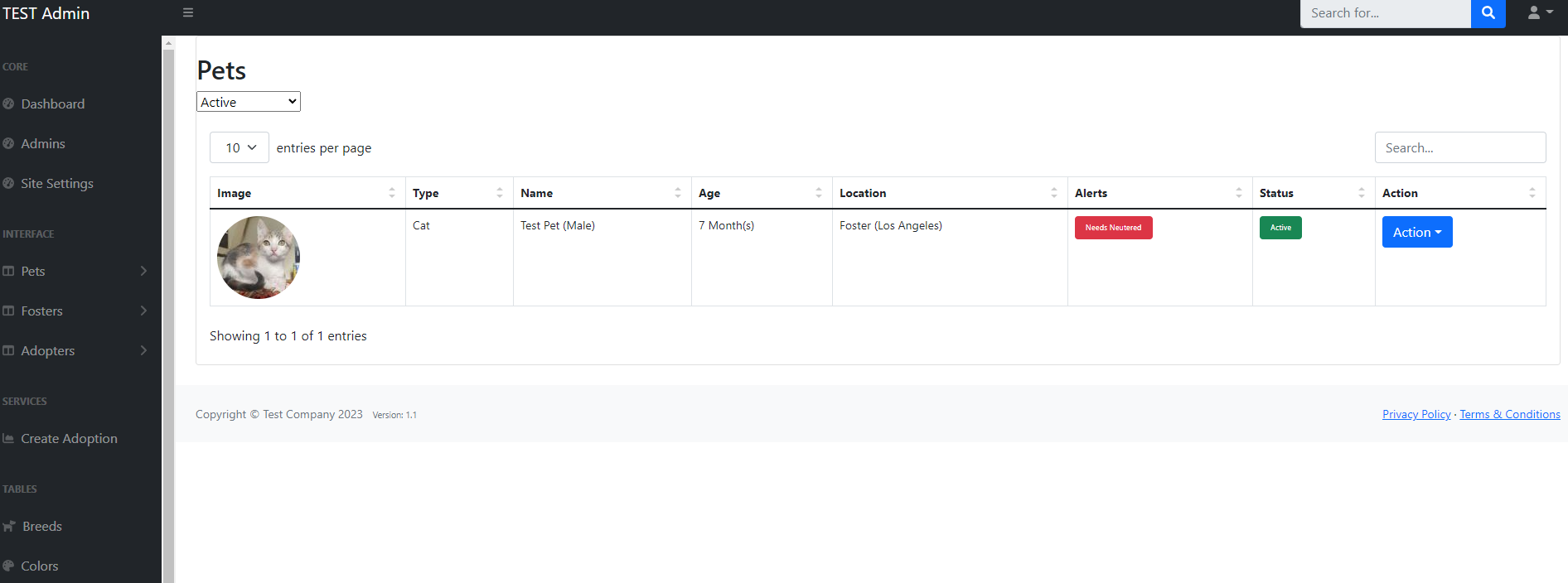
Task: Click the Dashboard sidebar icon
Action: tap(8, 104)
